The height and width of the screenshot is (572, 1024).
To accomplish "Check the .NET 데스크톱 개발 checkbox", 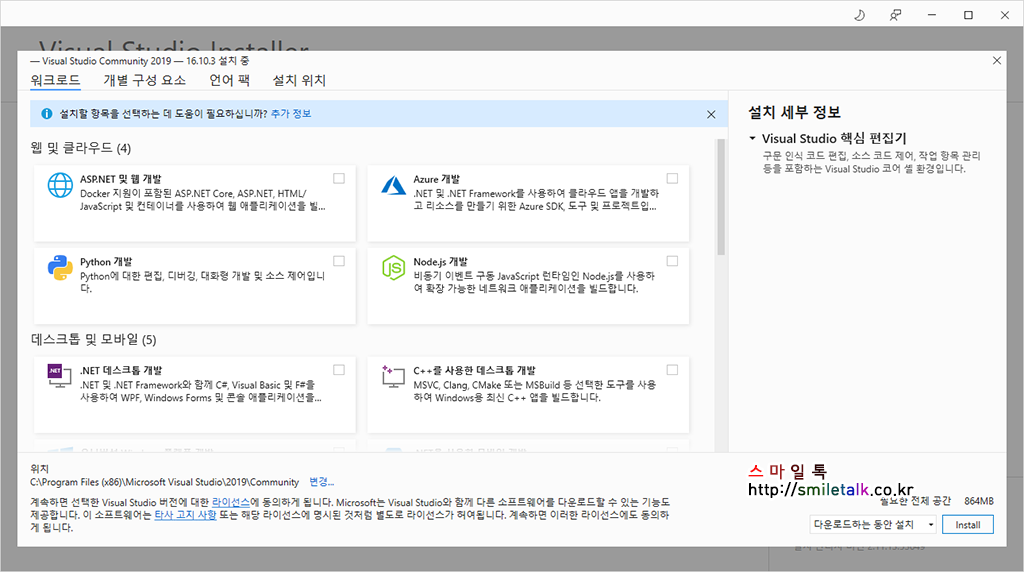I will [339, 370].
